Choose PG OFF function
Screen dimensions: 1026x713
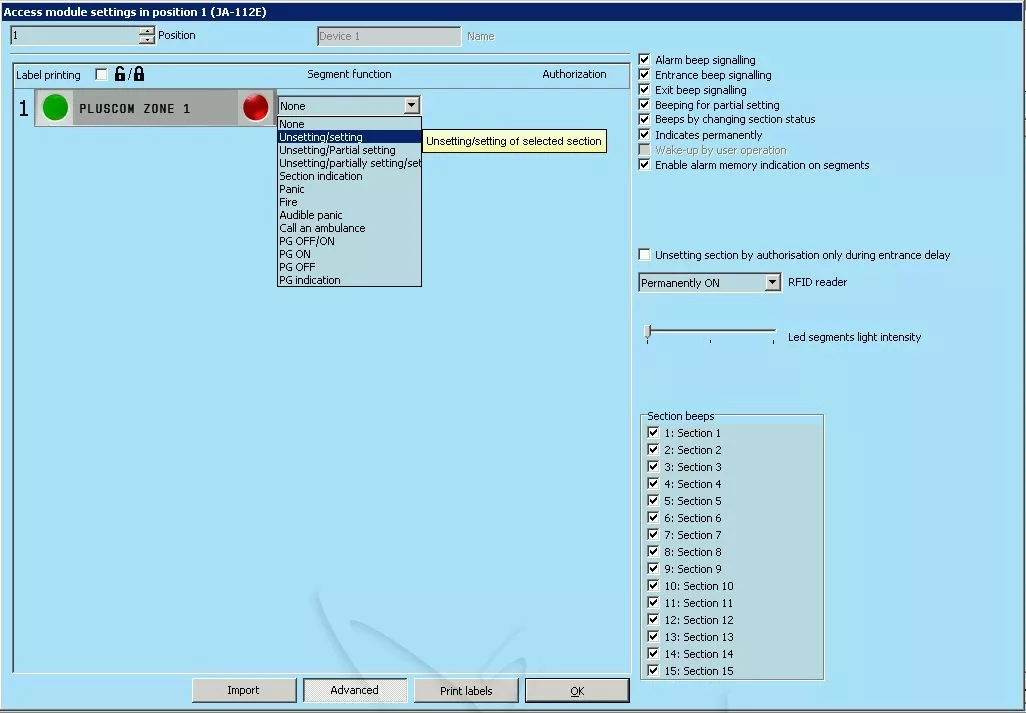point(349,267)
